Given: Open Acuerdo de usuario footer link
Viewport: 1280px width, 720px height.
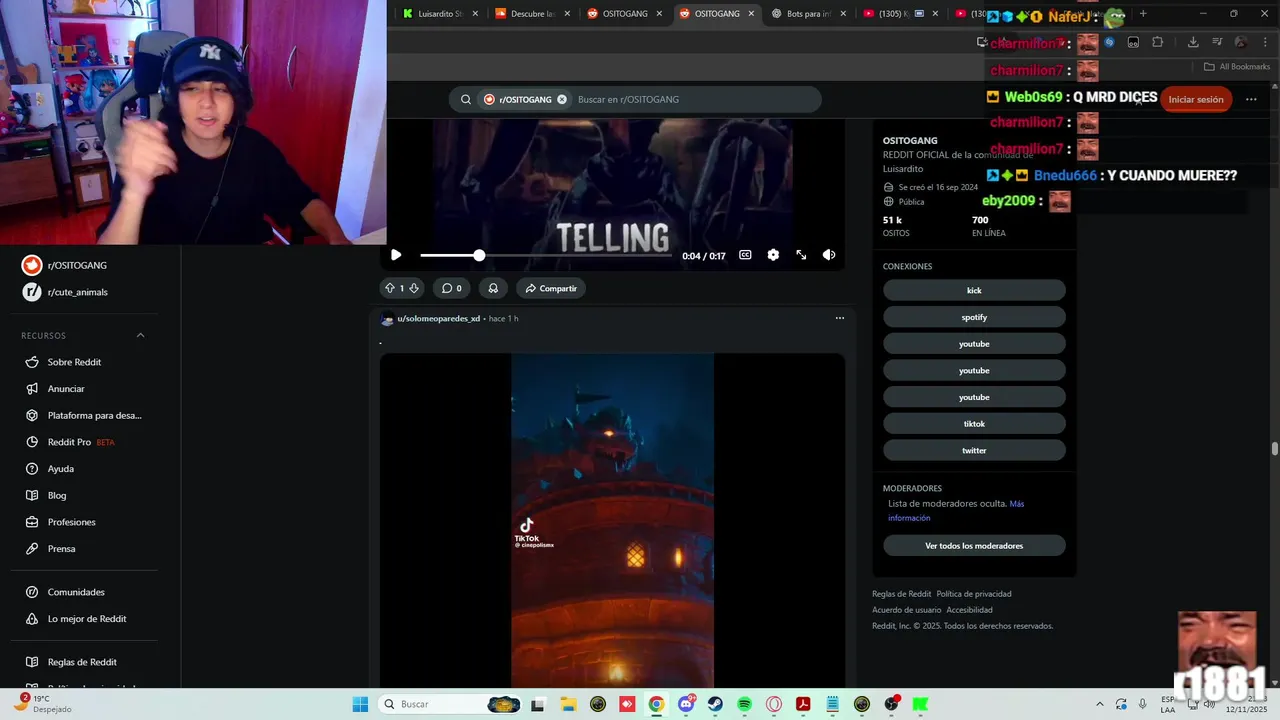Looking at the screenshot, I should (x=906, y=610).
